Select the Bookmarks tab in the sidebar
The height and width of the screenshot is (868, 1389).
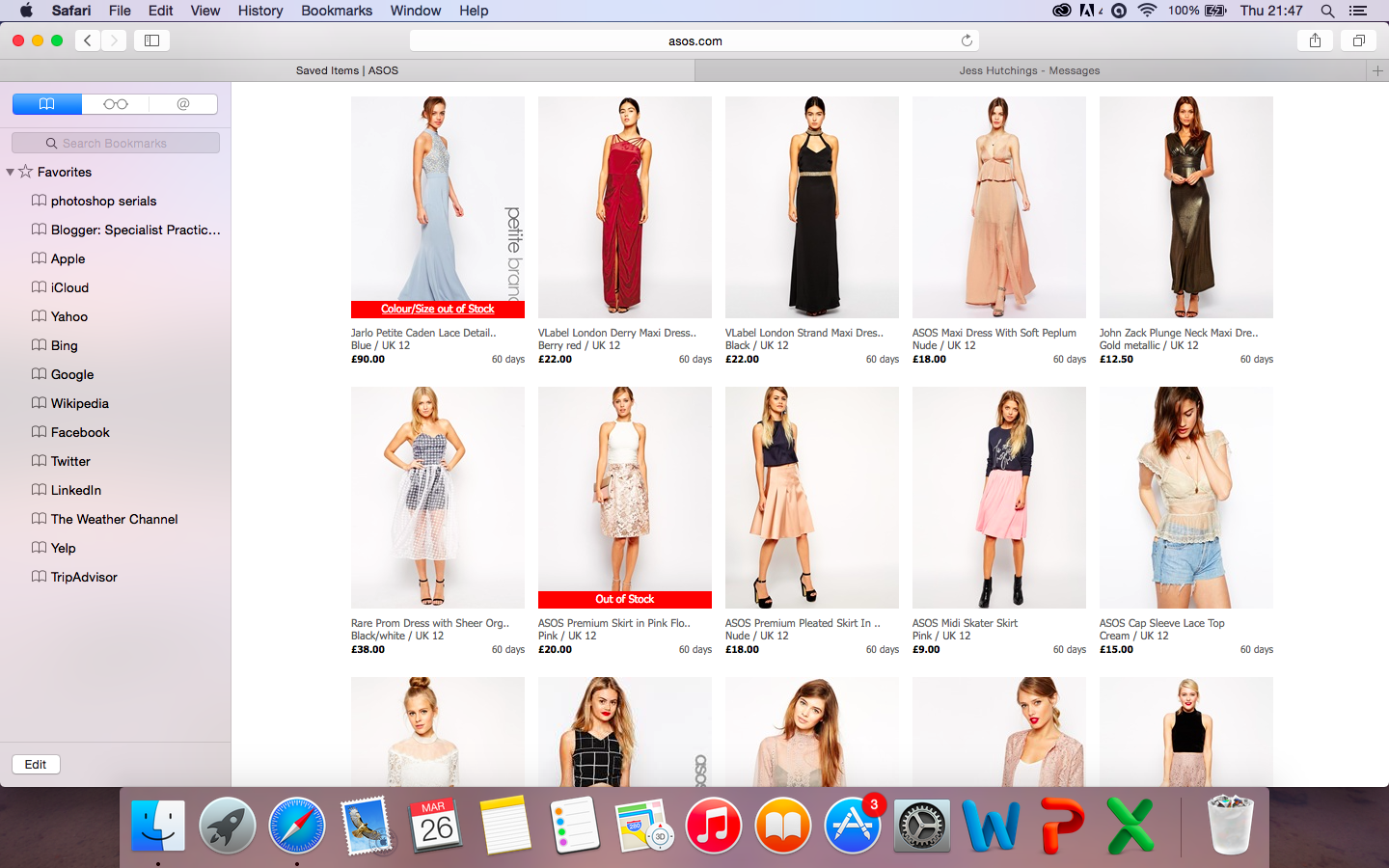[47, 104]
